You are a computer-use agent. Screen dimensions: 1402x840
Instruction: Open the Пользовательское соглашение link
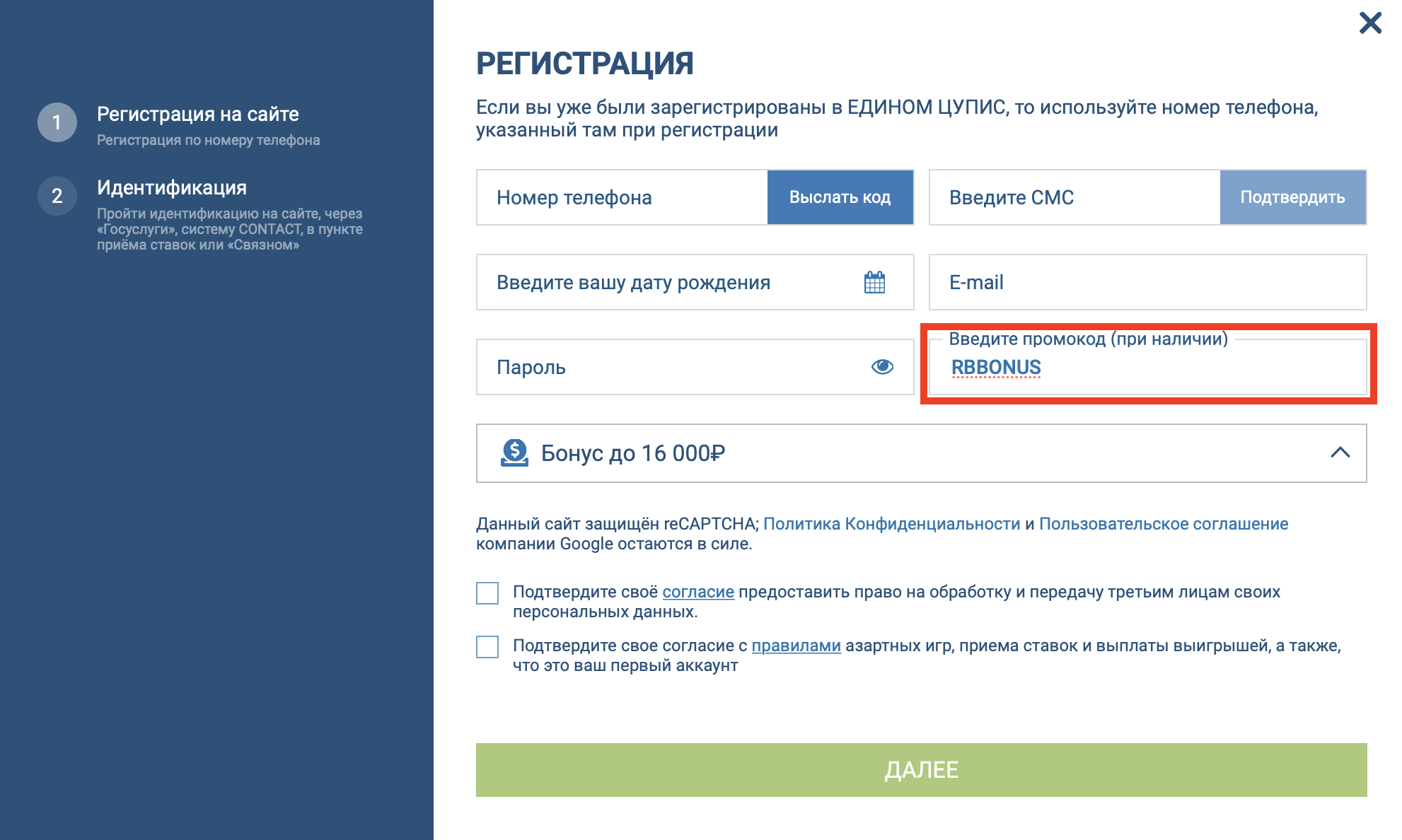pos(1164,524)
